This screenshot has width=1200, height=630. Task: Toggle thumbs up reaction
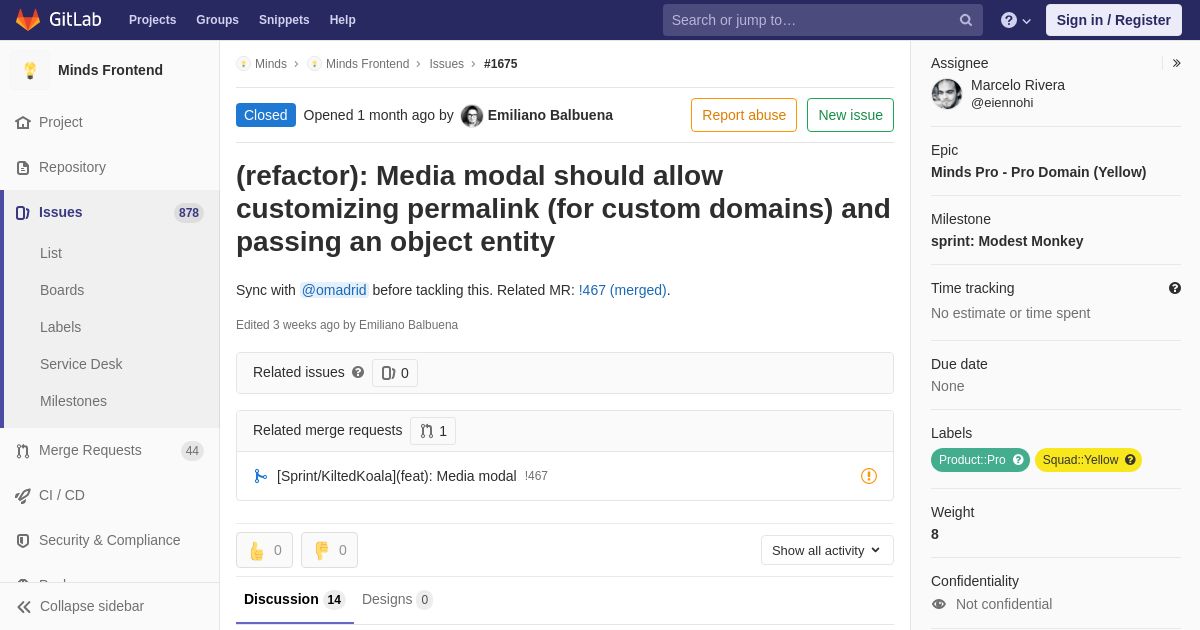pos(264,550)
